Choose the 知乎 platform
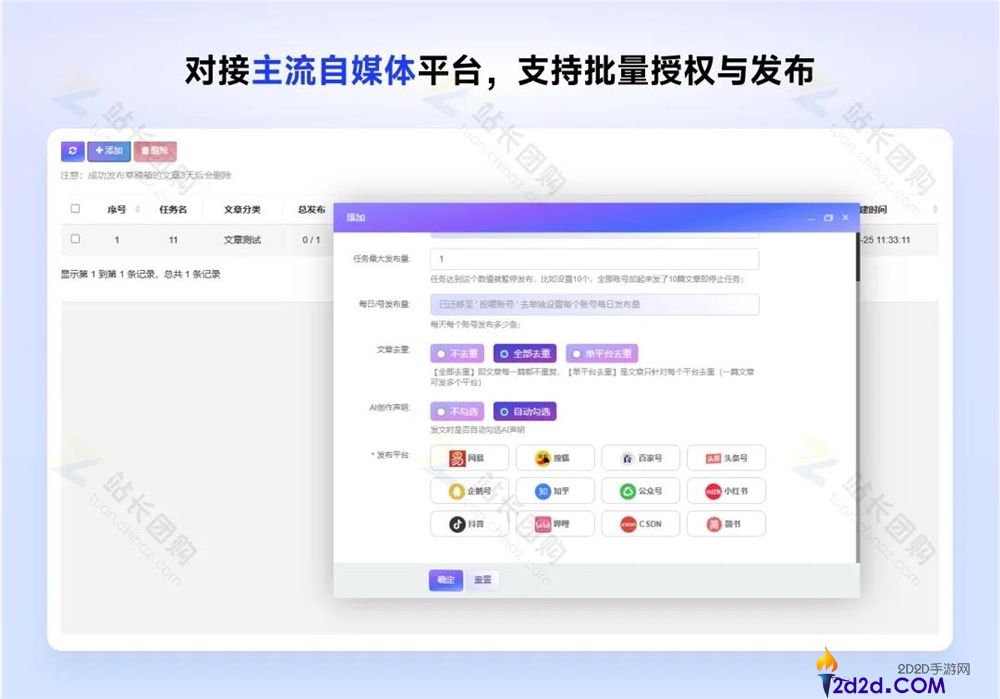1000x699 pixels. (555, 491)
